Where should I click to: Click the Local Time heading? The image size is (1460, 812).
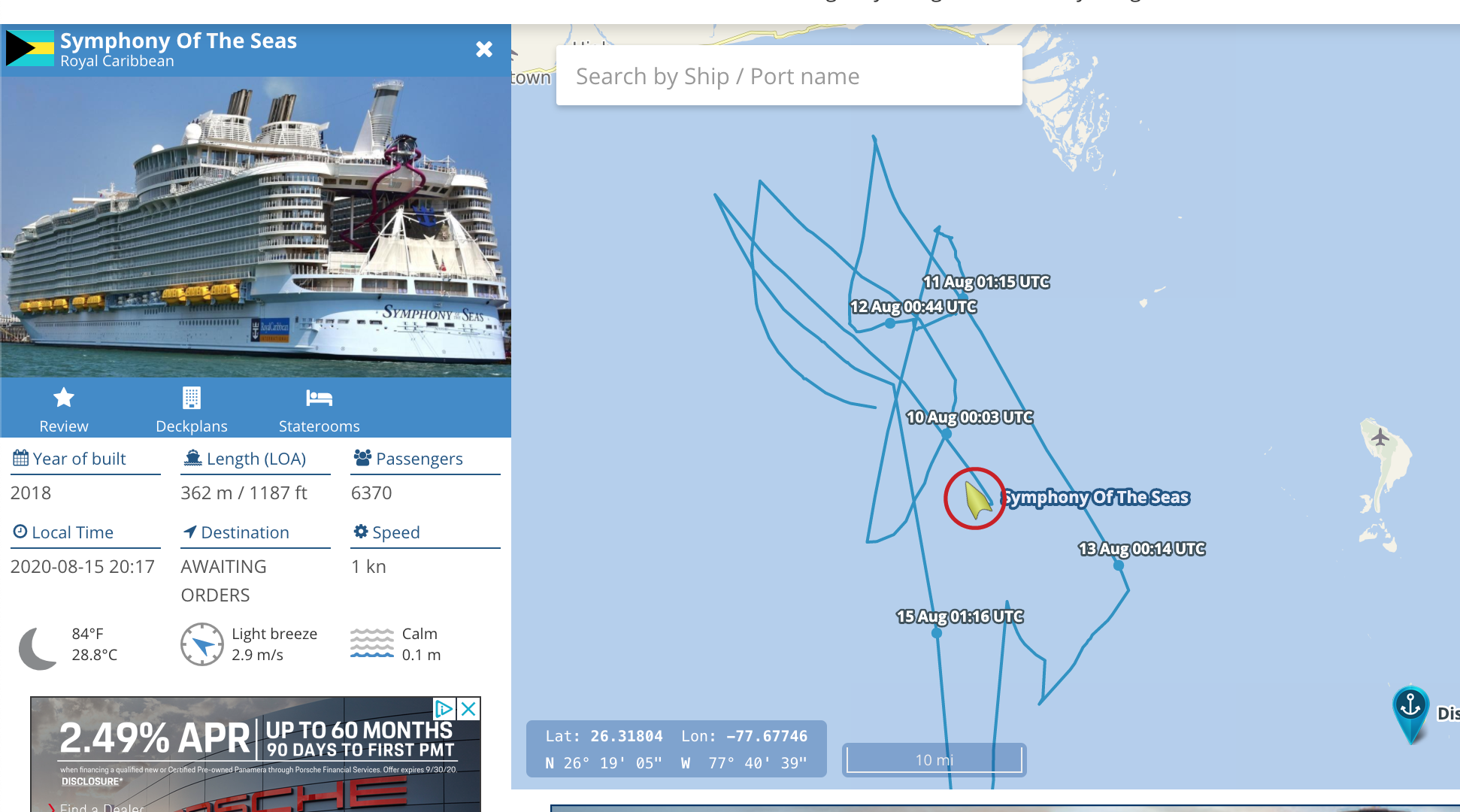click(x=73, y=532)
